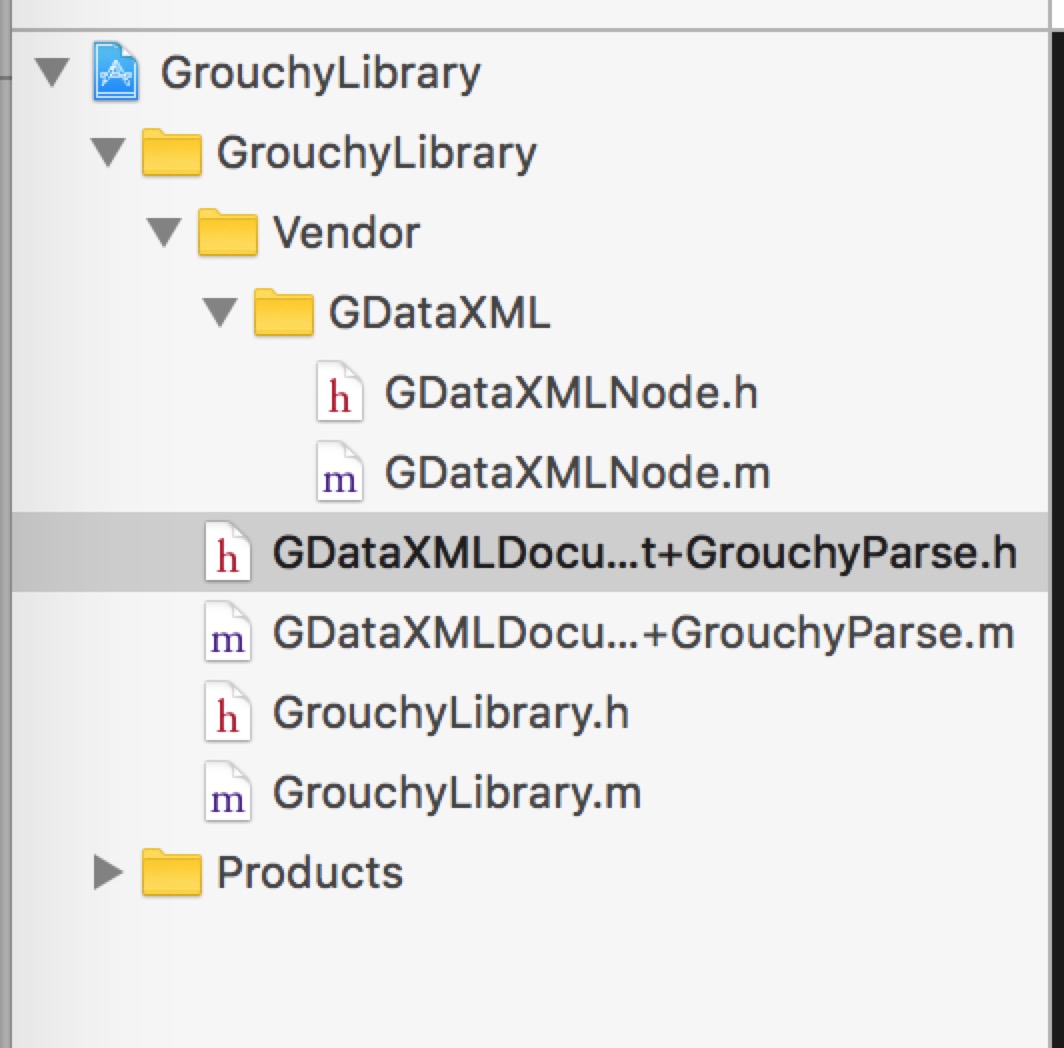Screen dimensions: 1064x1048
Task: Click the Vendor folder icon
Action: click(228, 233)
